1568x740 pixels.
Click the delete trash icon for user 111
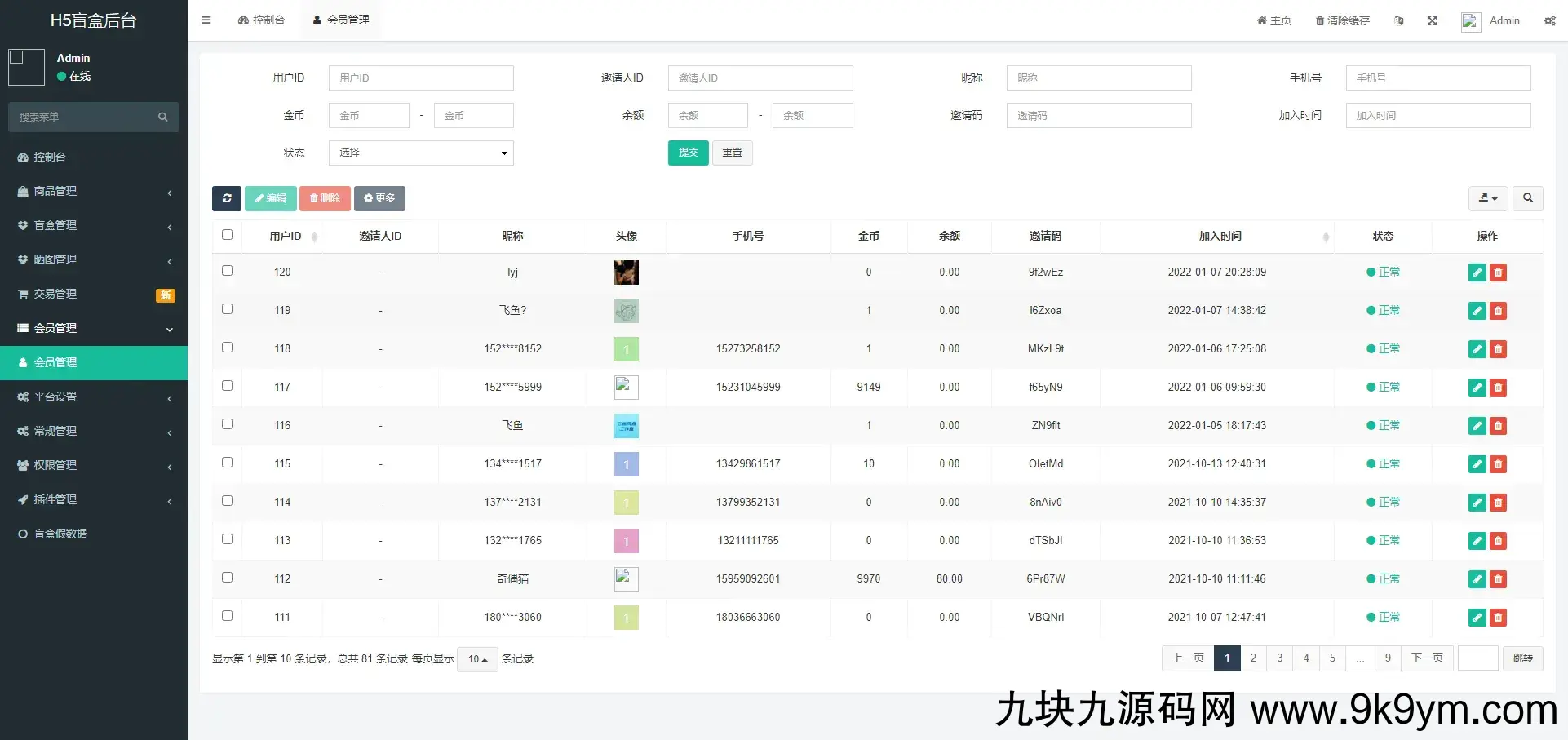point(1498,618)
